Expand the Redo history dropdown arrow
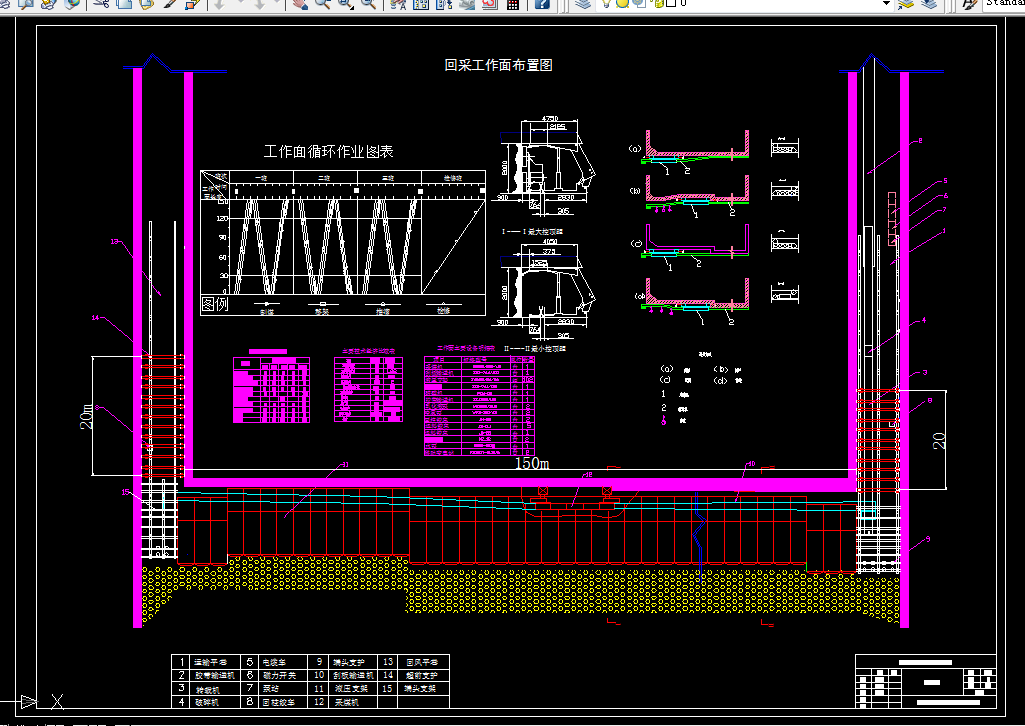 277,3
